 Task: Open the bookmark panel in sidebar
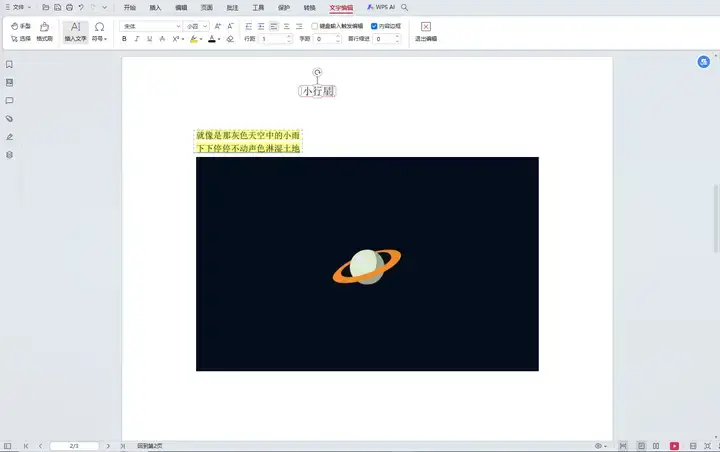pyautogui.click(x=9, y=64)
